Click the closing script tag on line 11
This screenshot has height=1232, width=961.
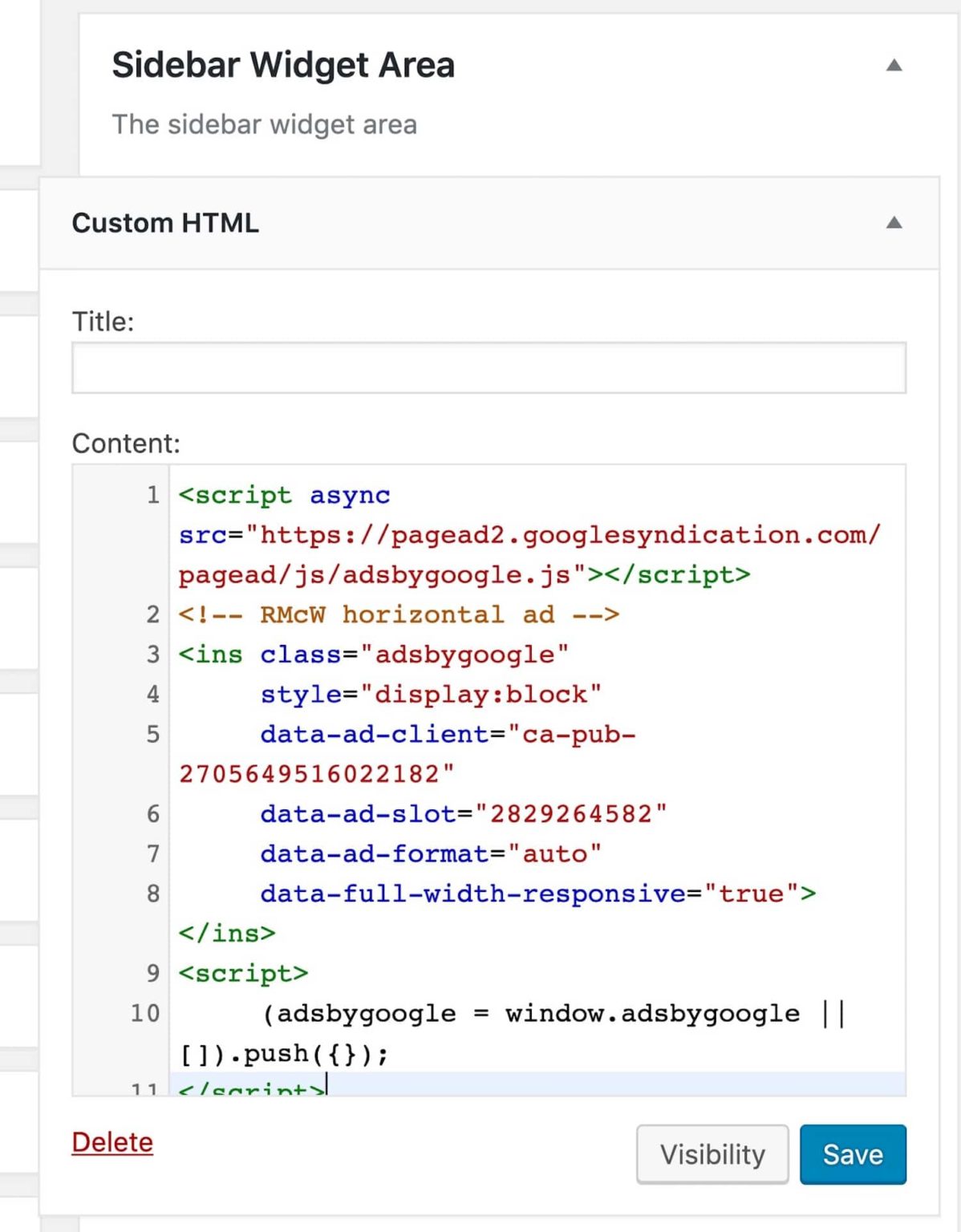coord(249,1087)
